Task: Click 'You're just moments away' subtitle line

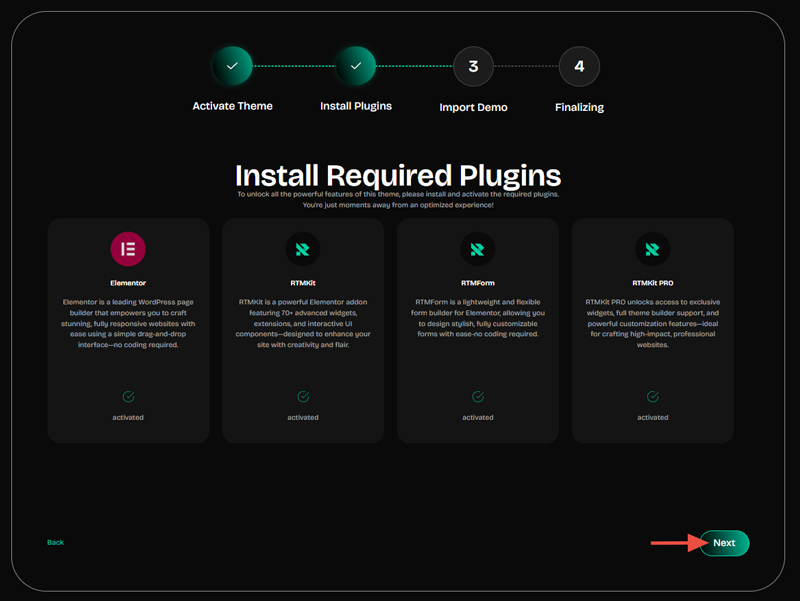Action: pos(398,205)
